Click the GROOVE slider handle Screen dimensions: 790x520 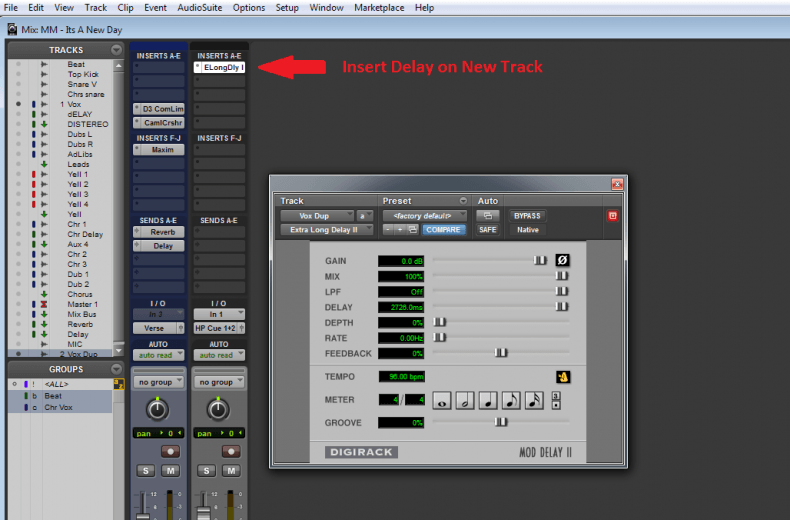tap(501, 422)
